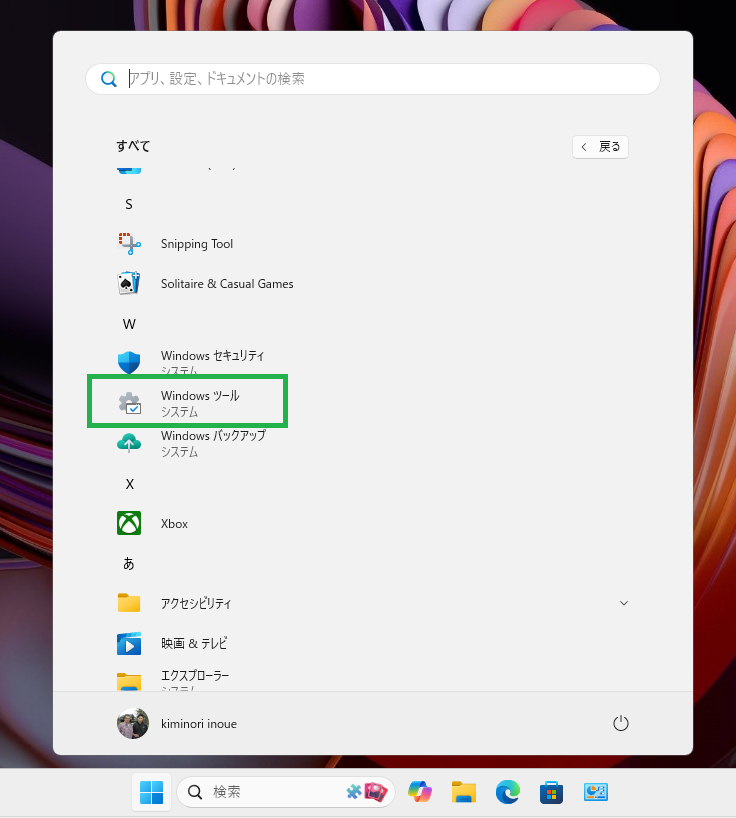Jump to letter index W
Screen dimensions: 736x818
point(129,324)
